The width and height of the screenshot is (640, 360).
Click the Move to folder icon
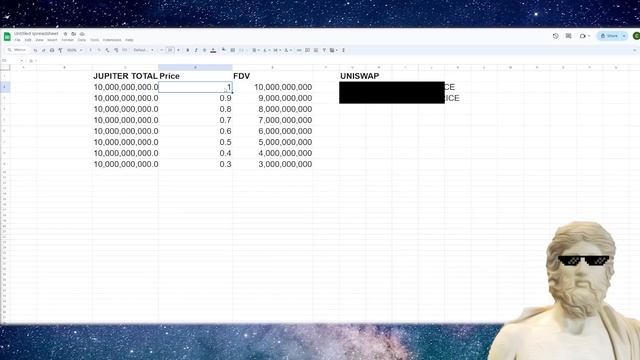pos(73,34)
